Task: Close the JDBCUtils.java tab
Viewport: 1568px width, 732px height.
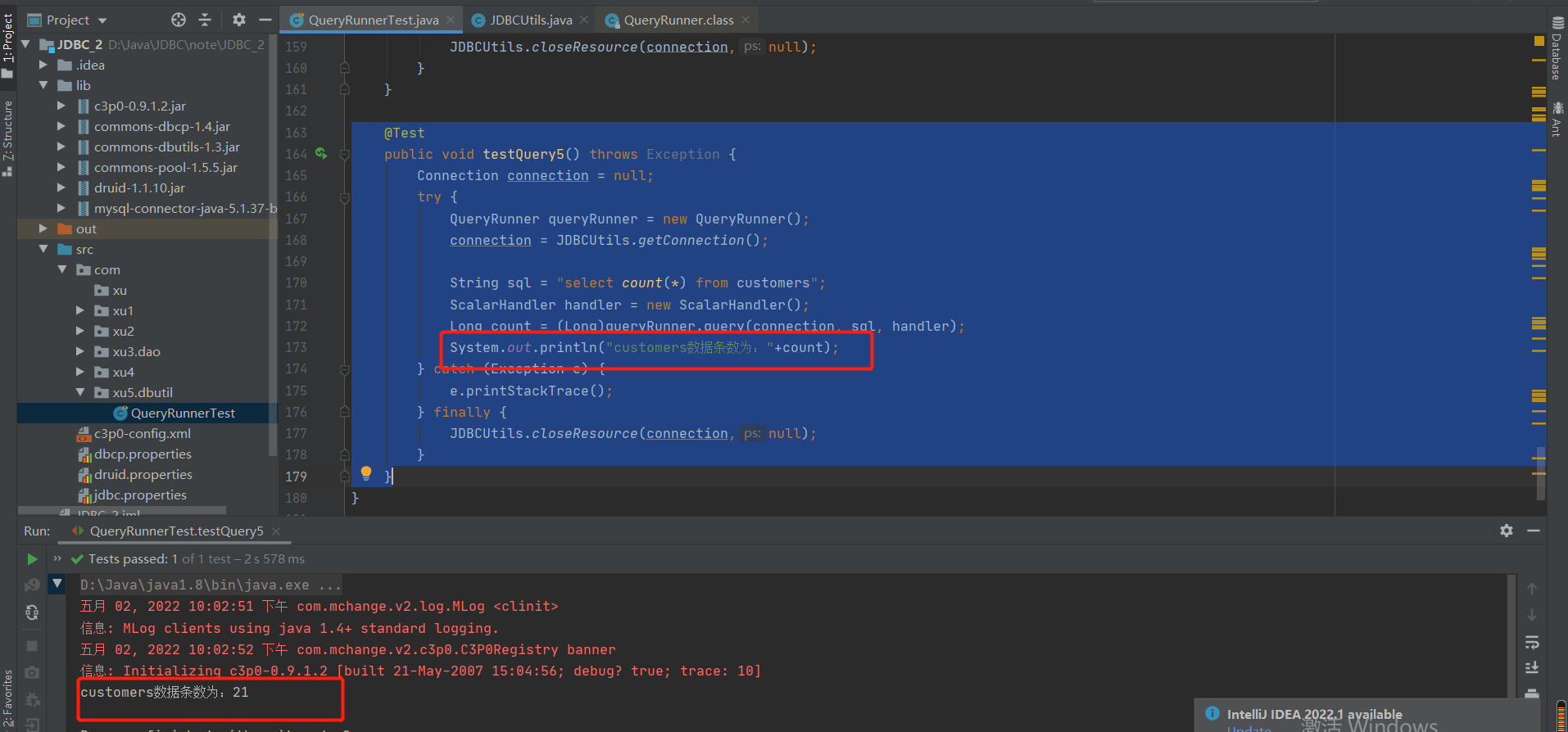Action: 584,20
